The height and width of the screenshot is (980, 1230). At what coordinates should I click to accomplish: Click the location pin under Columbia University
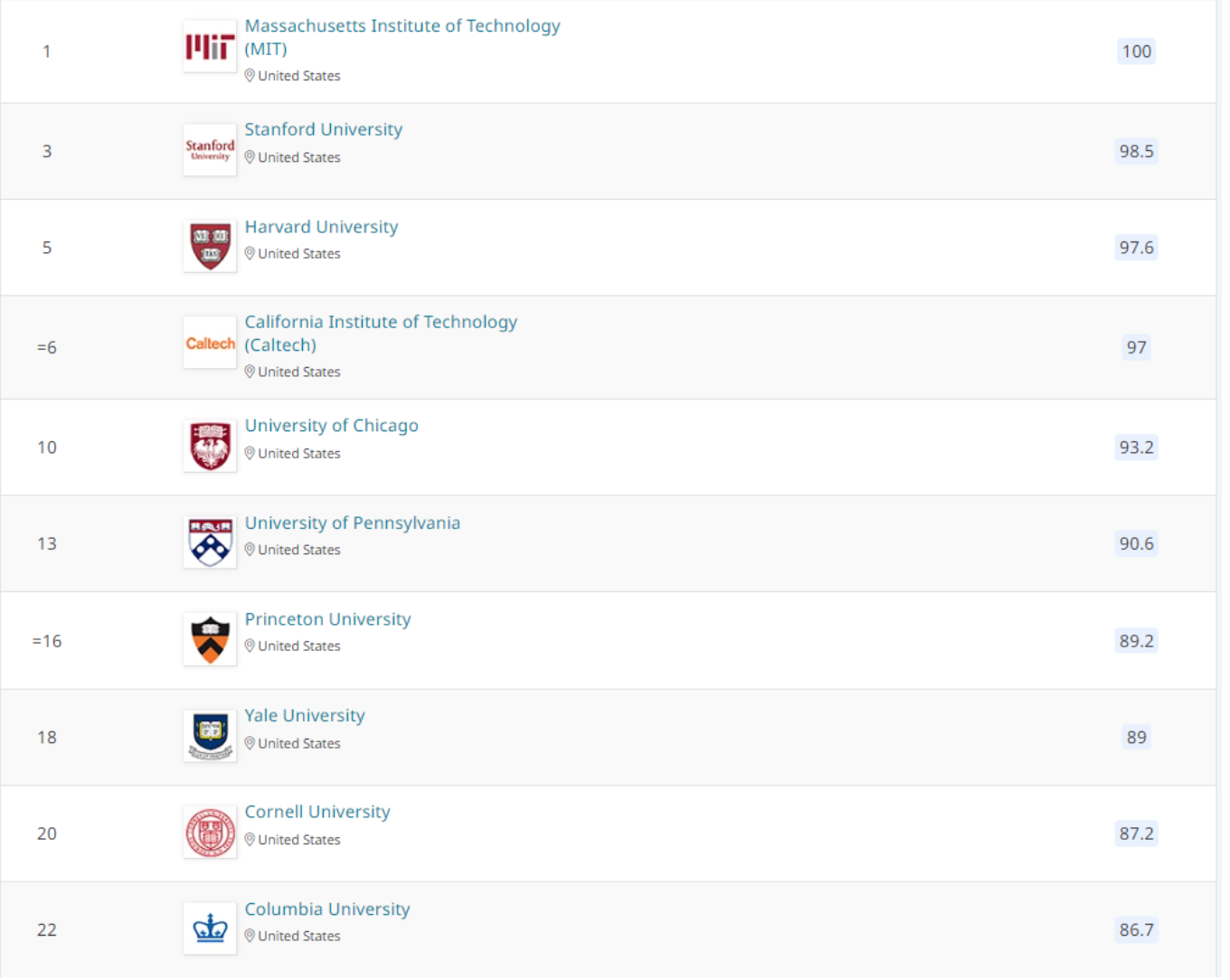pyautogui.click(x=250, y=936)
